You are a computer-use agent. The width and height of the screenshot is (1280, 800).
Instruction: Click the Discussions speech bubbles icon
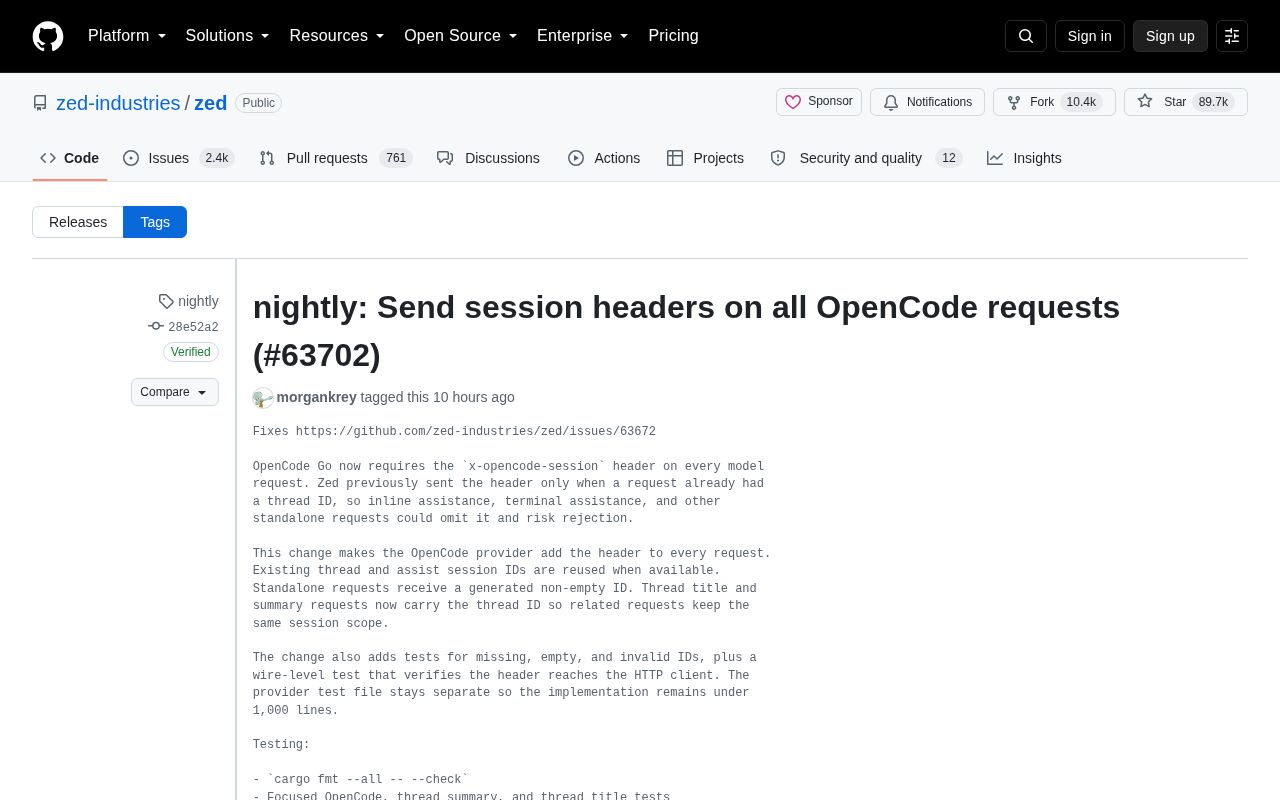pos(445,158)
